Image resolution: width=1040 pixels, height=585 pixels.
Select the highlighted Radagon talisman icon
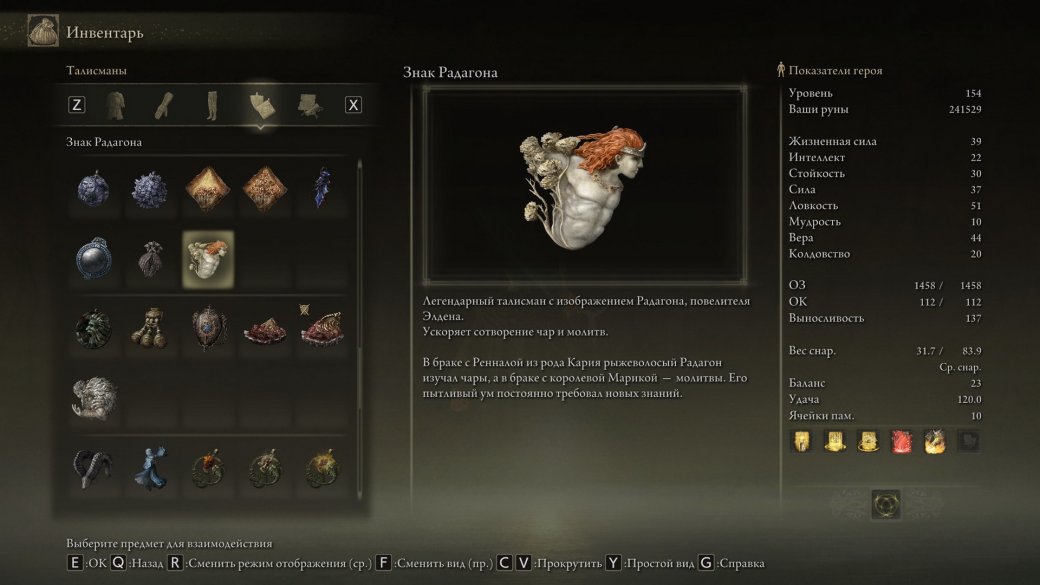(208, 259)
